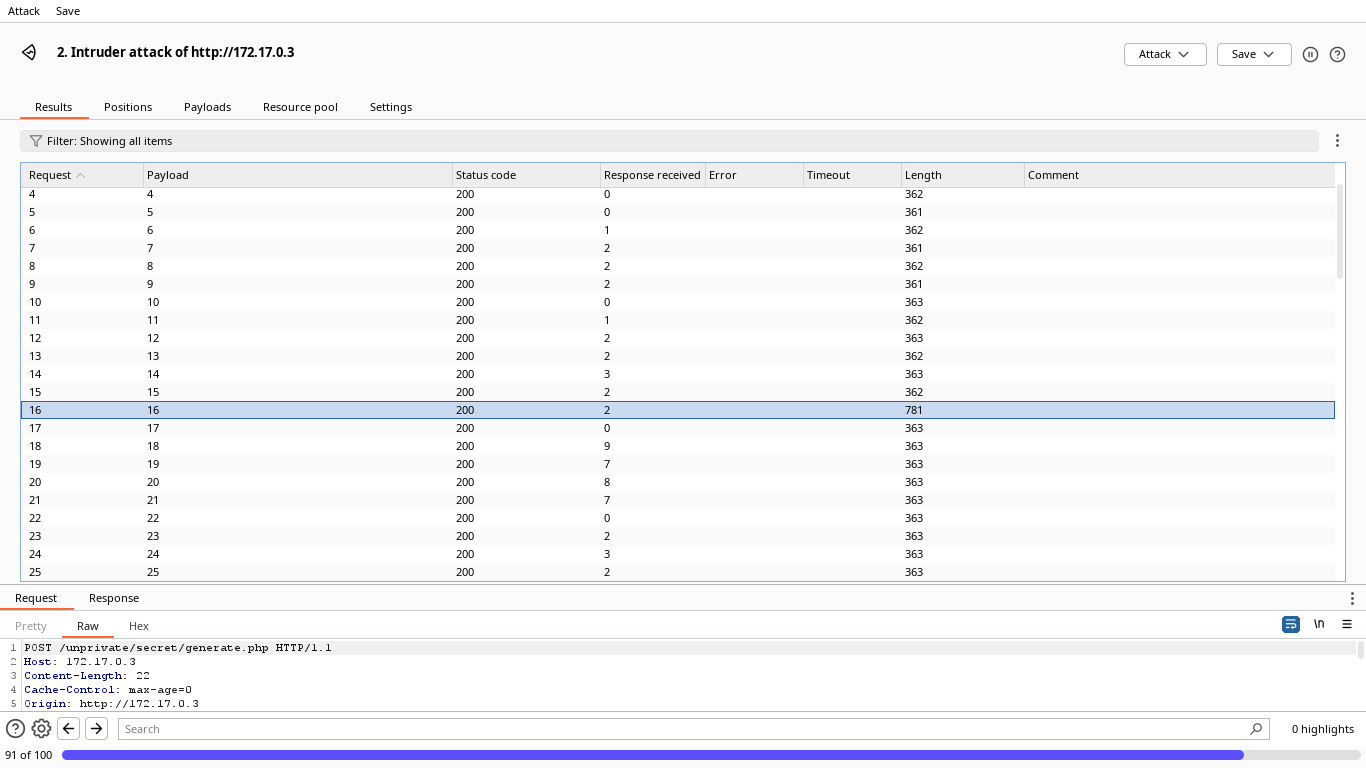Select request row 25
This screenshot has width=1366, height=768.
point(678,572)
